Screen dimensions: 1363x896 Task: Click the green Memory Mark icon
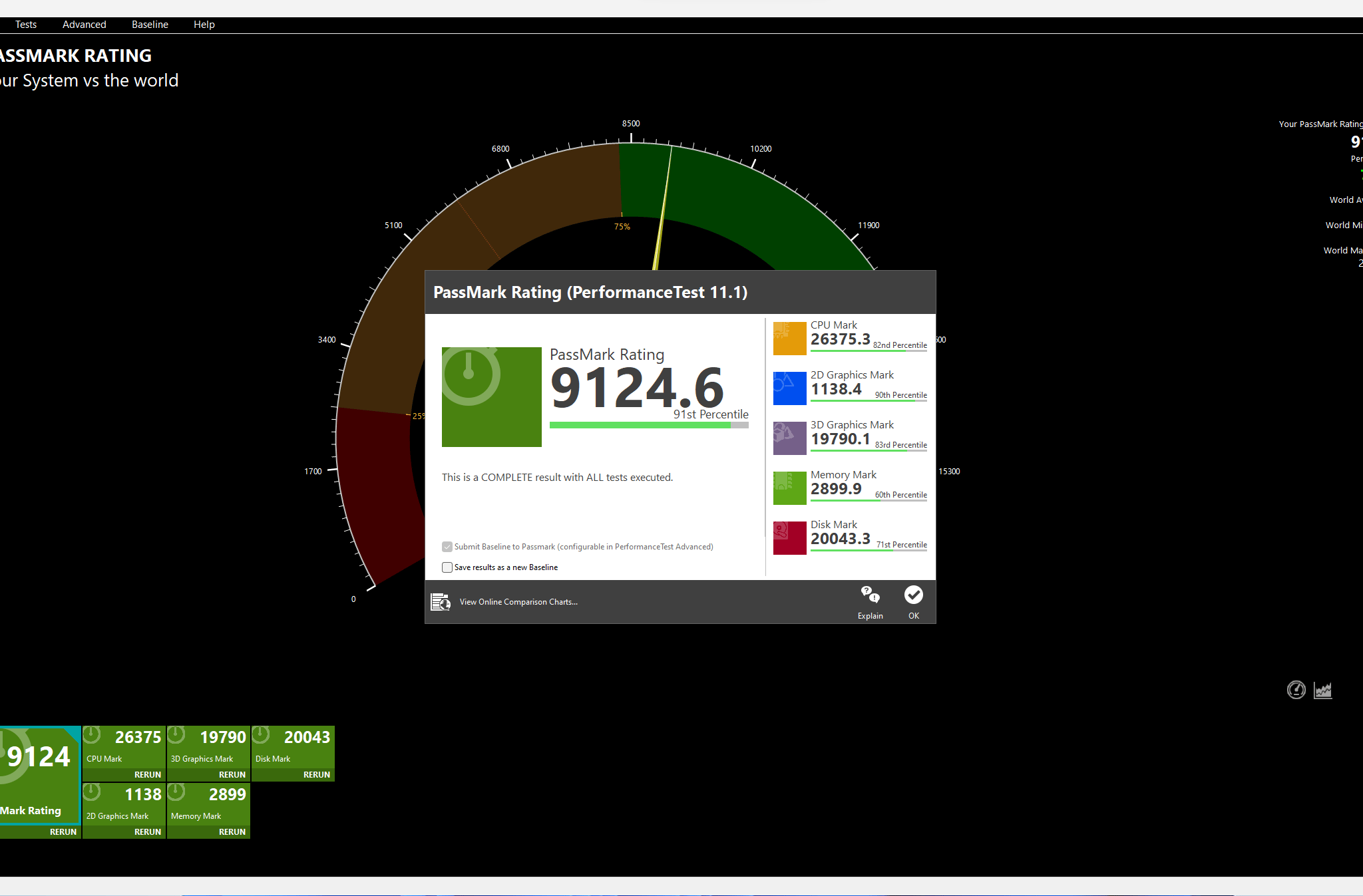point(789,488)
